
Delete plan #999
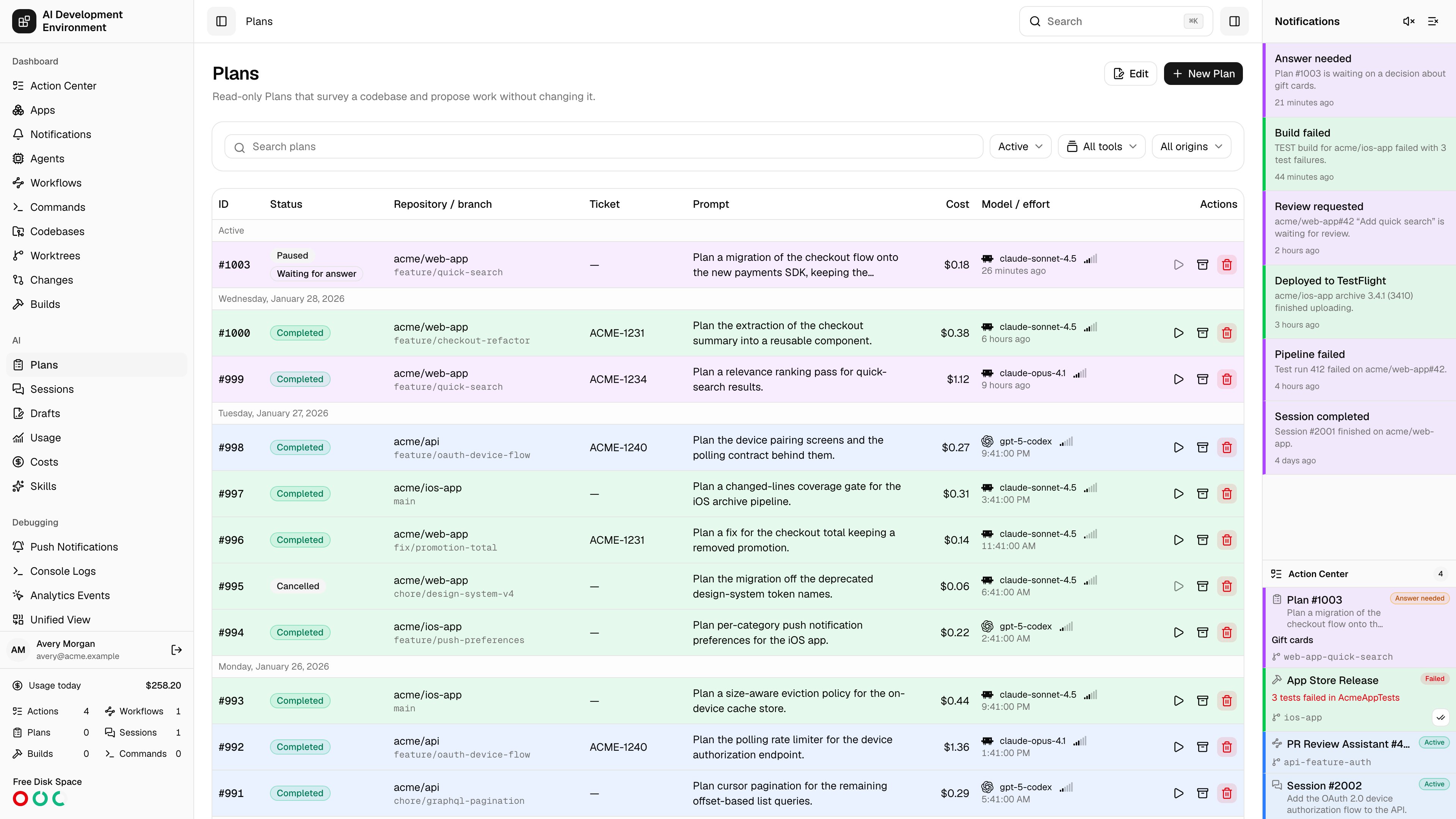point(1227,379)
